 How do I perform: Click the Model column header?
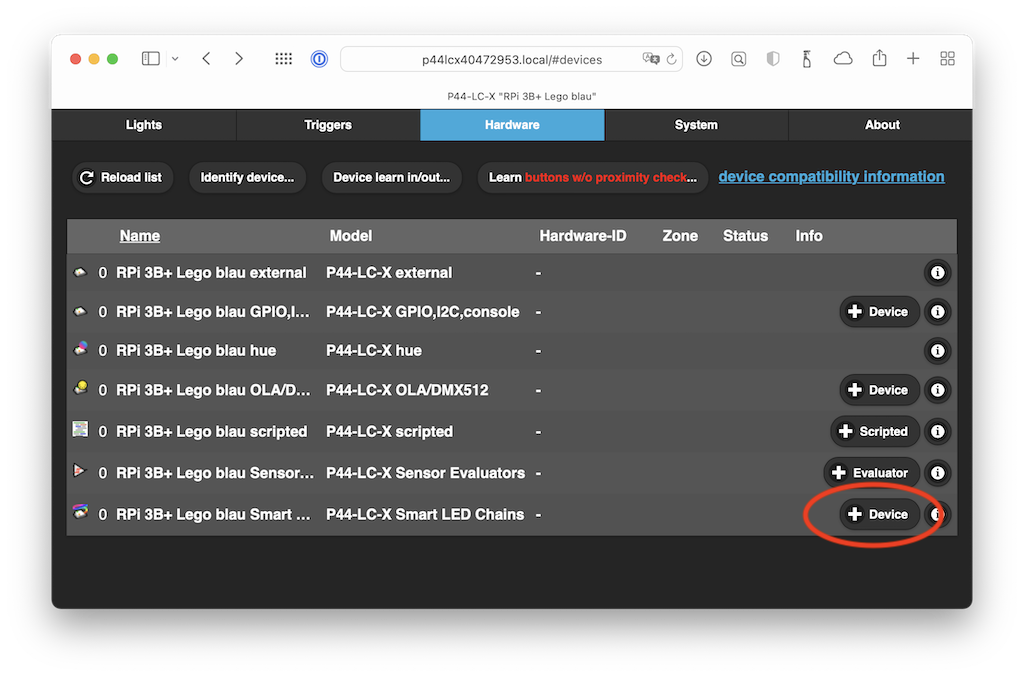tap(351, 235)
